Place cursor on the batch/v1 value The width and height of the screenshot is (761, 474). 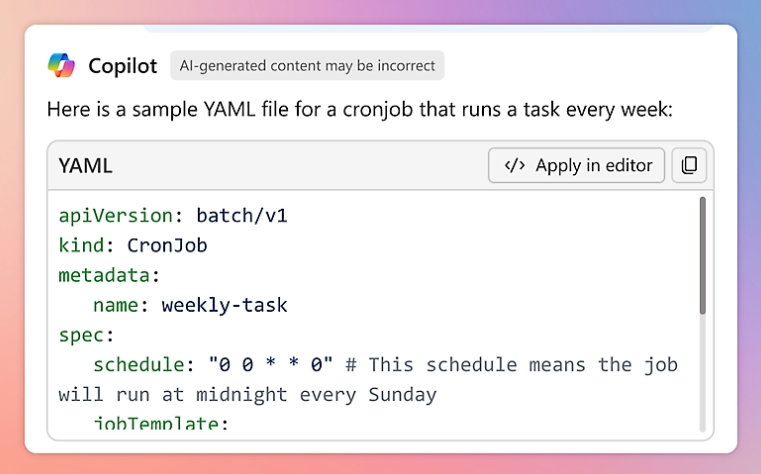(241, 215)
